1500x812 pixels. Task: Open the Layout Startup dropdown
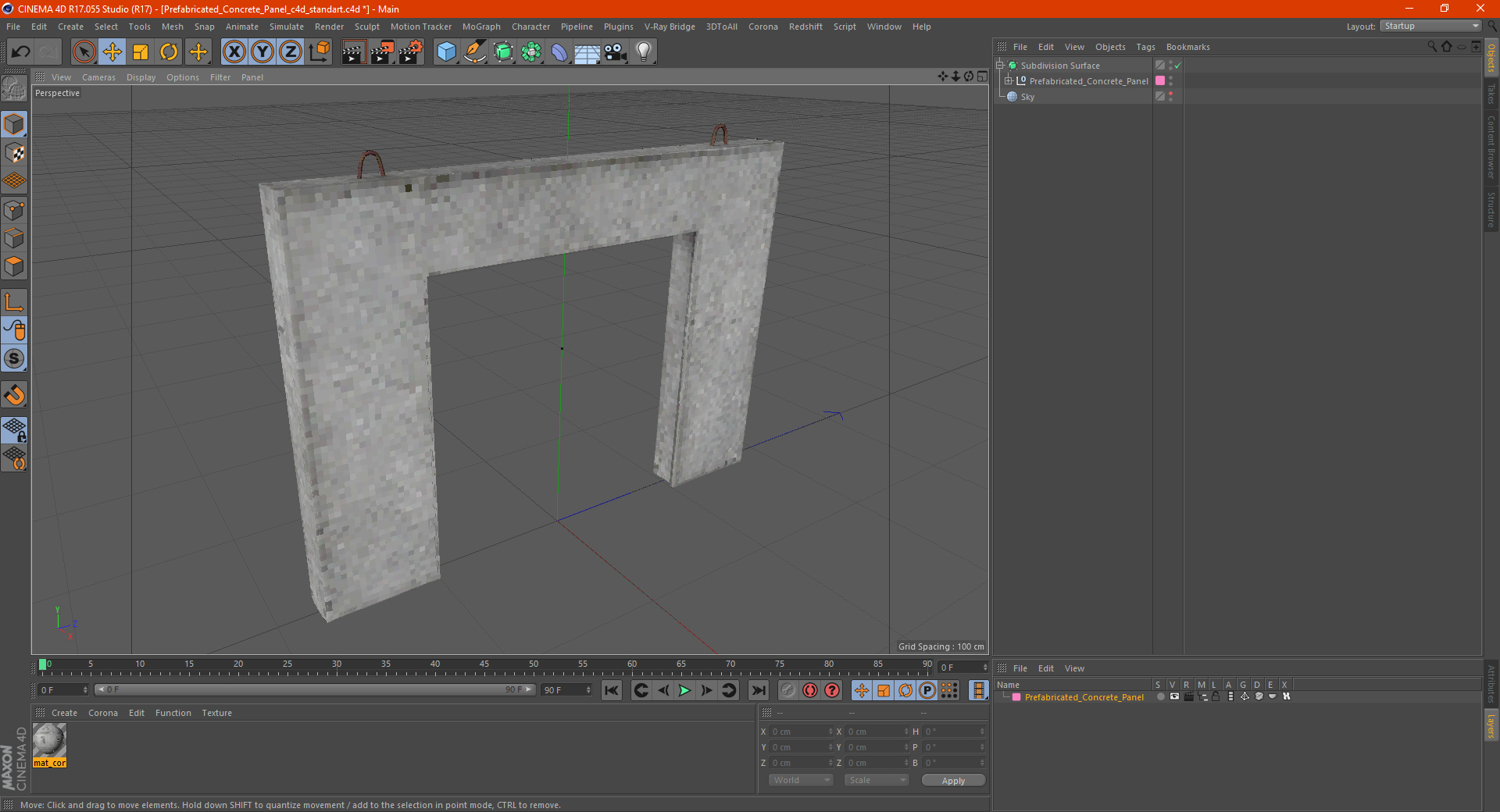[1431, 26]
